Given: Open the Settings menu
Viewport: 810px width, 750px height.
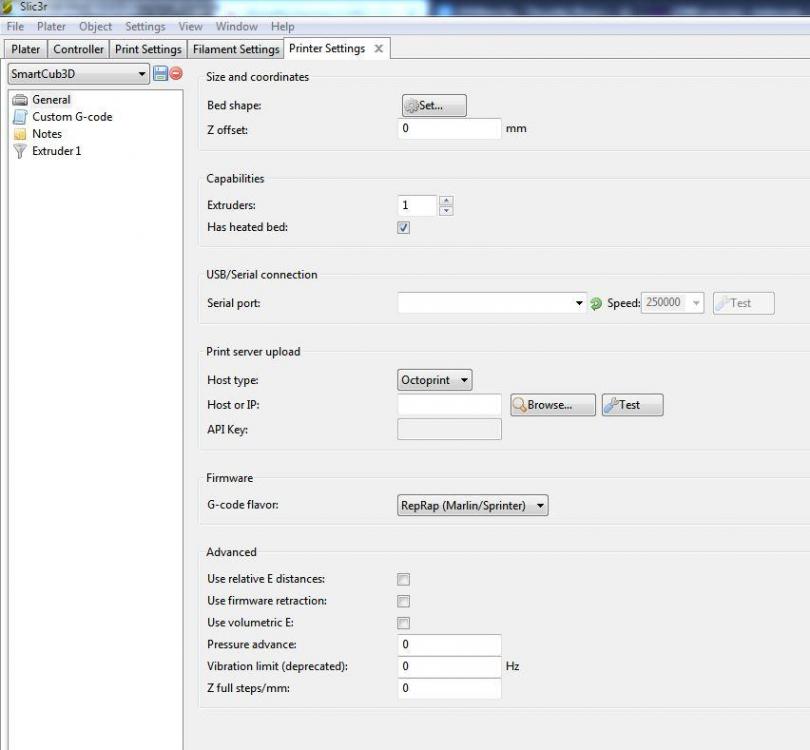Looking at the screenshot, I should (145, 26).
